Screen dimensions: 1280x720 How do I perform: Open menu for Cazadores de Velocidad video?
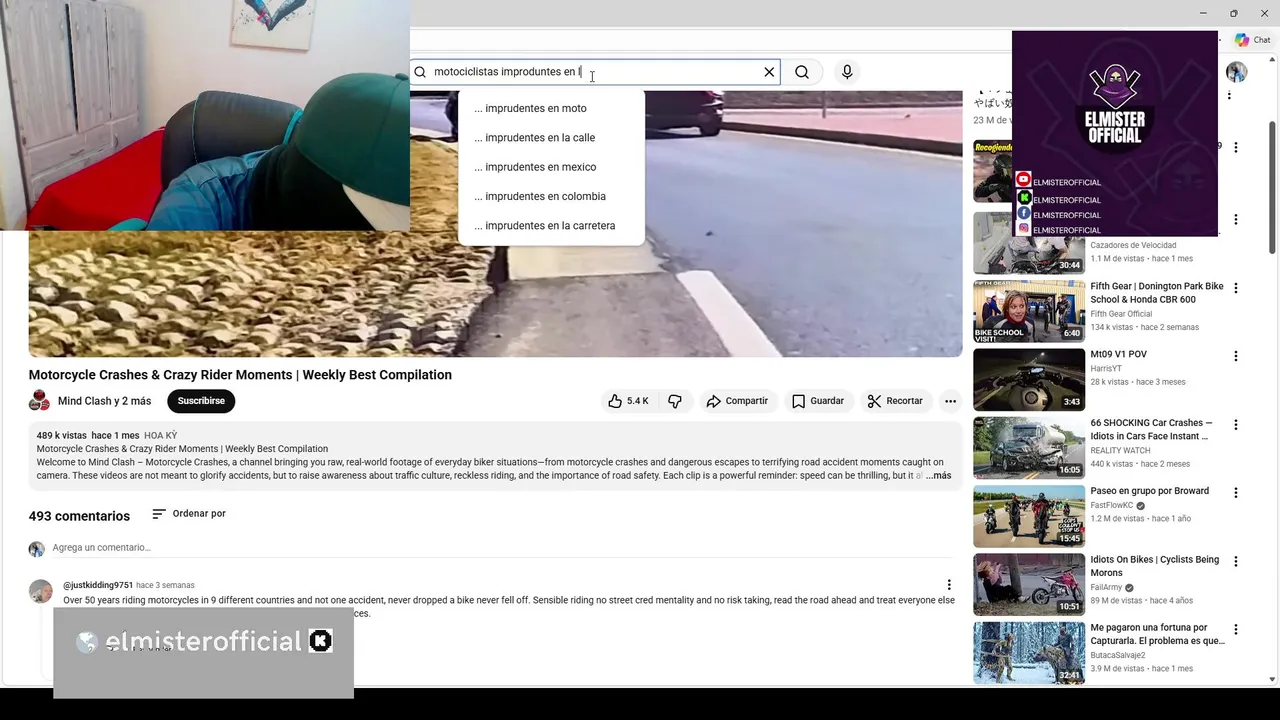(x=1236, y=220)
